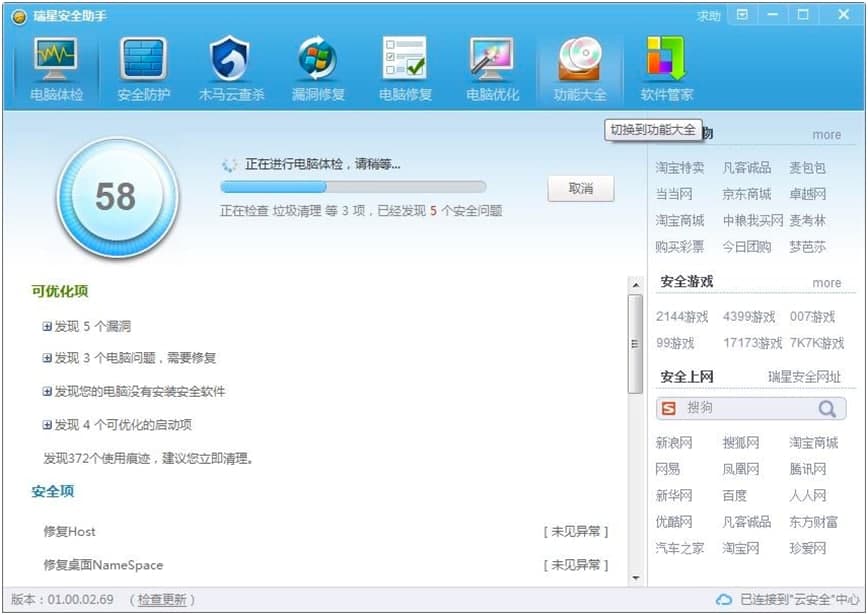This screenshot has height=615, width=868.
Task: Open 麦考林 link
Action: click(807, 221)
